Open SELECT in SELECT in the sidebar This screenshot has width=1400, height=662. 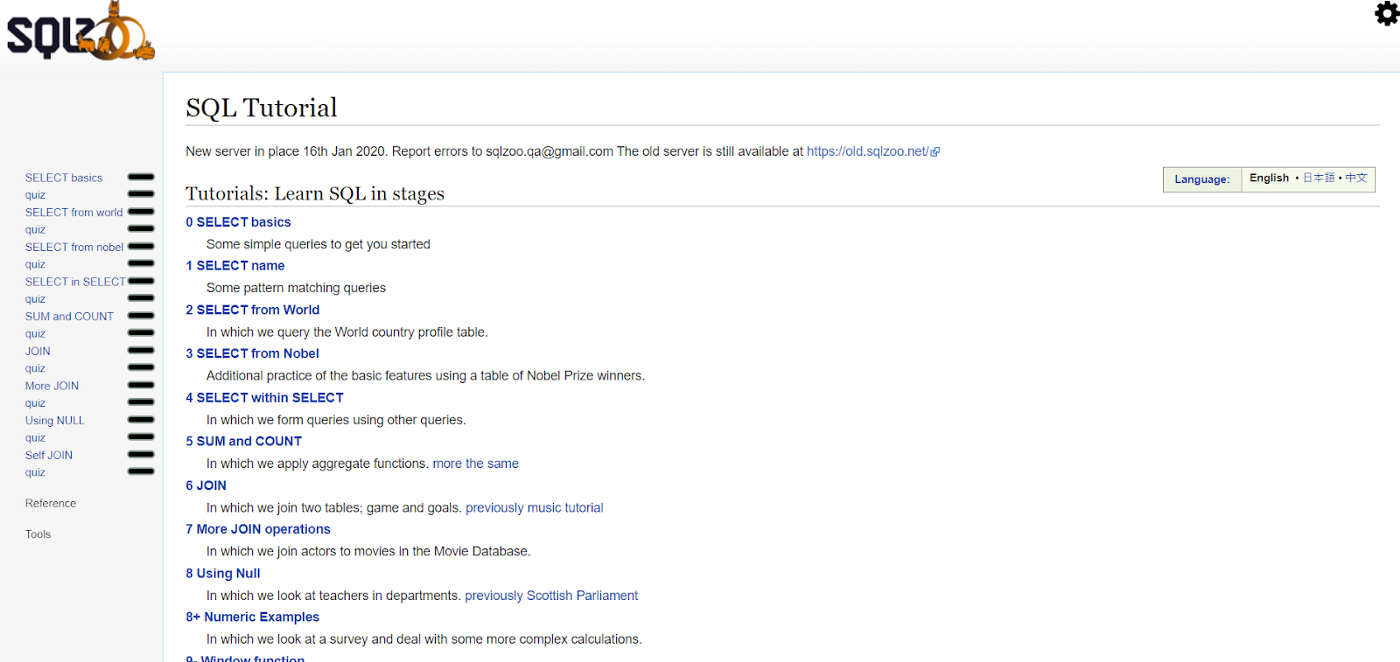75,282
